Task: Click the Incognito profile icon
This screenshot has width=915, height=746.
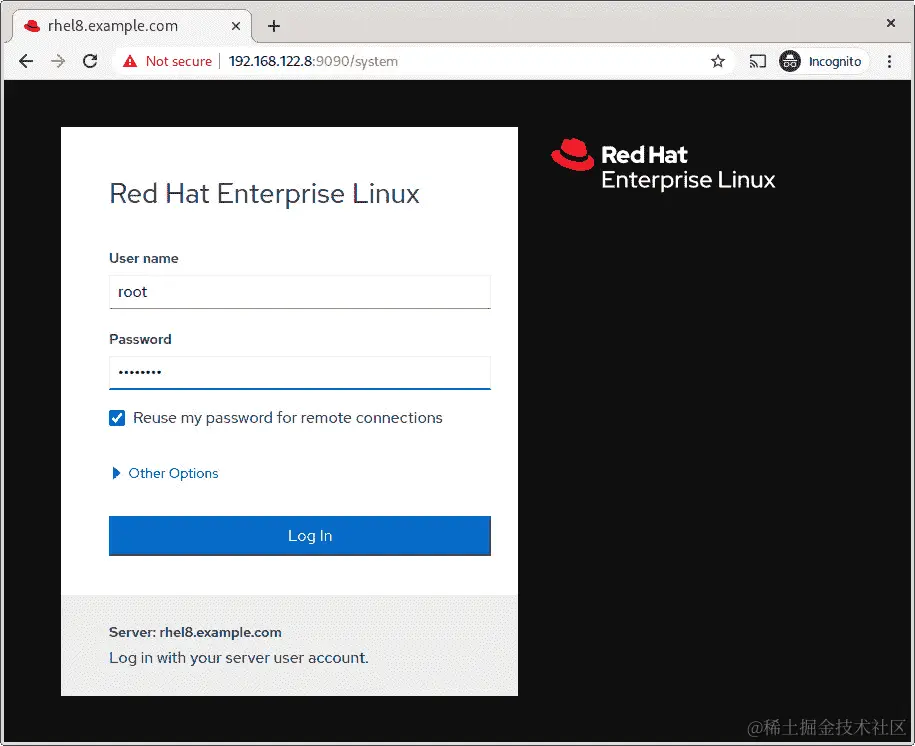Action: coord(790,61)
